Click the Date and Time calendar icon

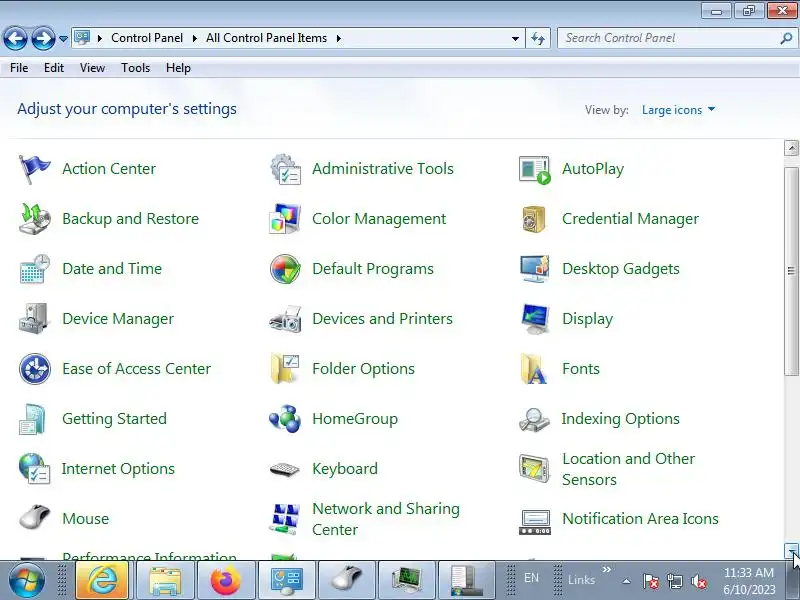(34, 269)
